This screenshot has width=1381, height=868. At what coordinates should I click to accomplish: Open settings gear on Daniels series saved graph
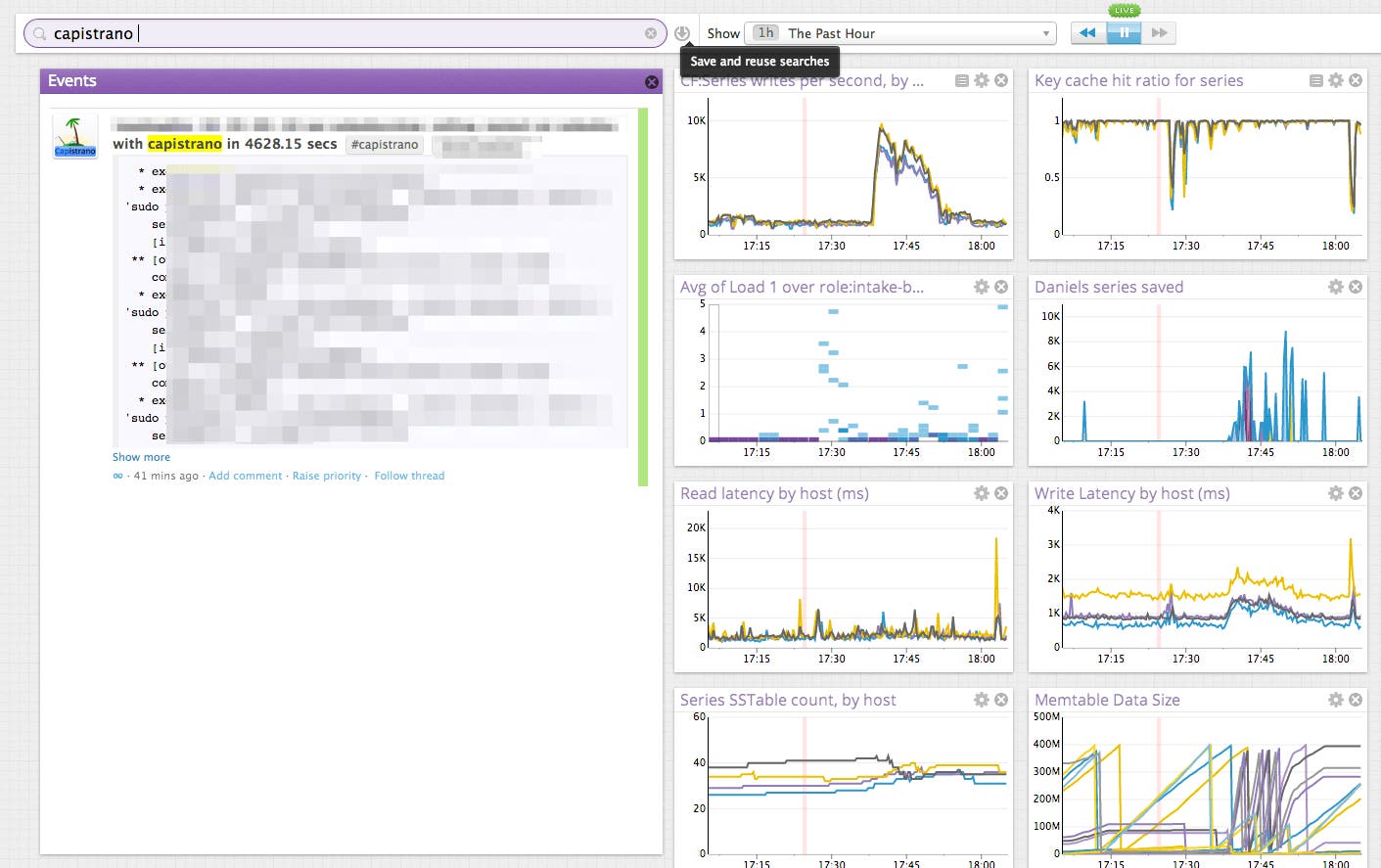pyautogui.click(x=1335, y=287)
